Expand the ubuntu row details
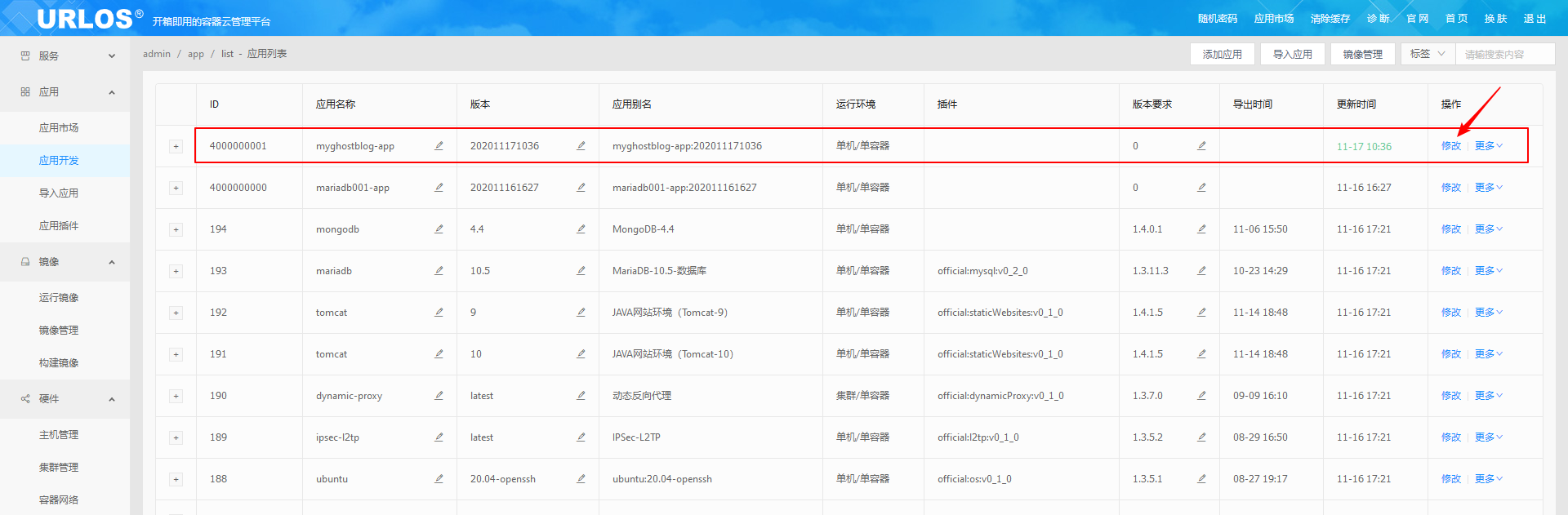This screenshot has height=515, width=1568. [176, 480]
